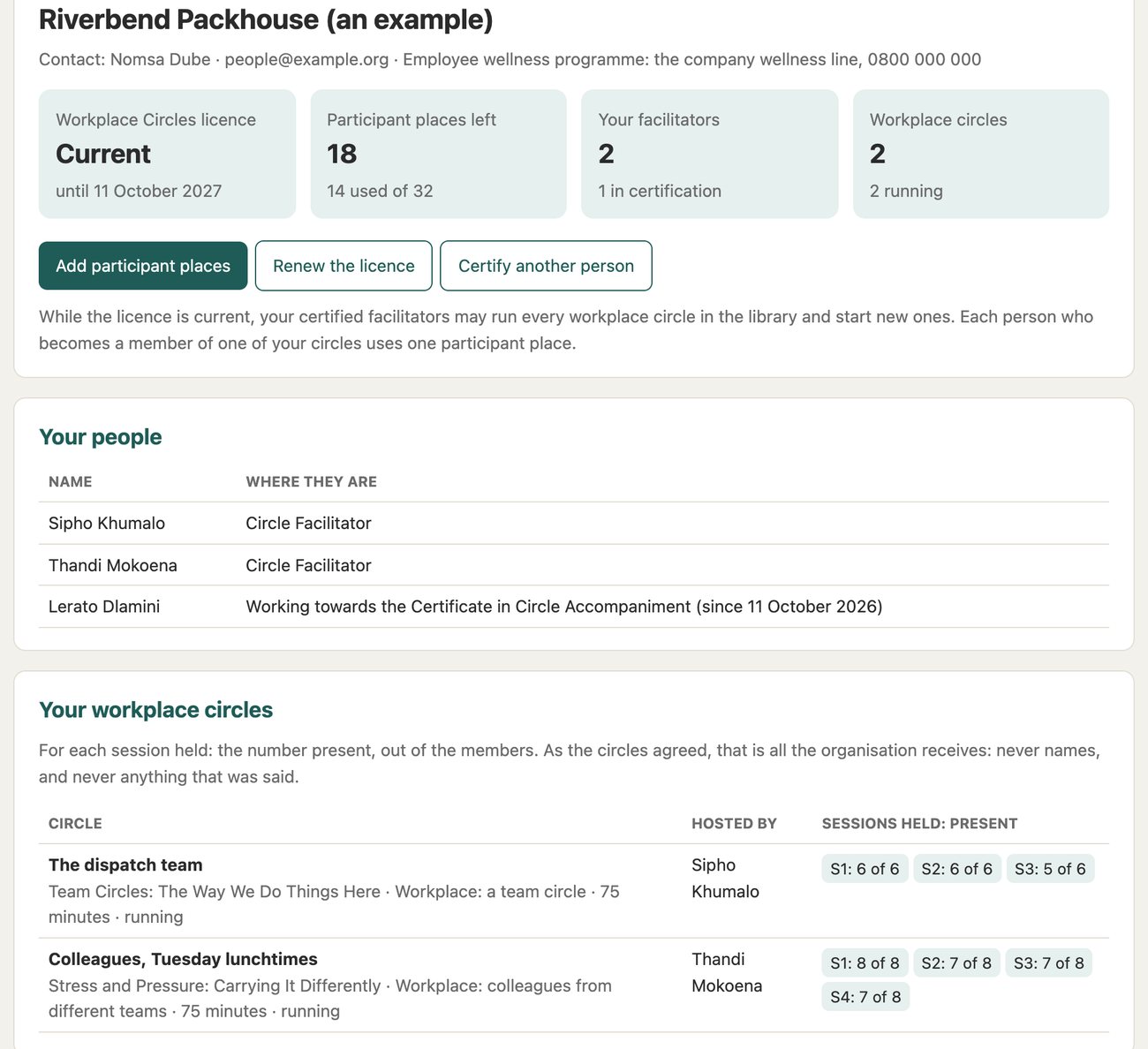Select the Your facilitators summary card
1148x1049 pixels.
[709, 154]
